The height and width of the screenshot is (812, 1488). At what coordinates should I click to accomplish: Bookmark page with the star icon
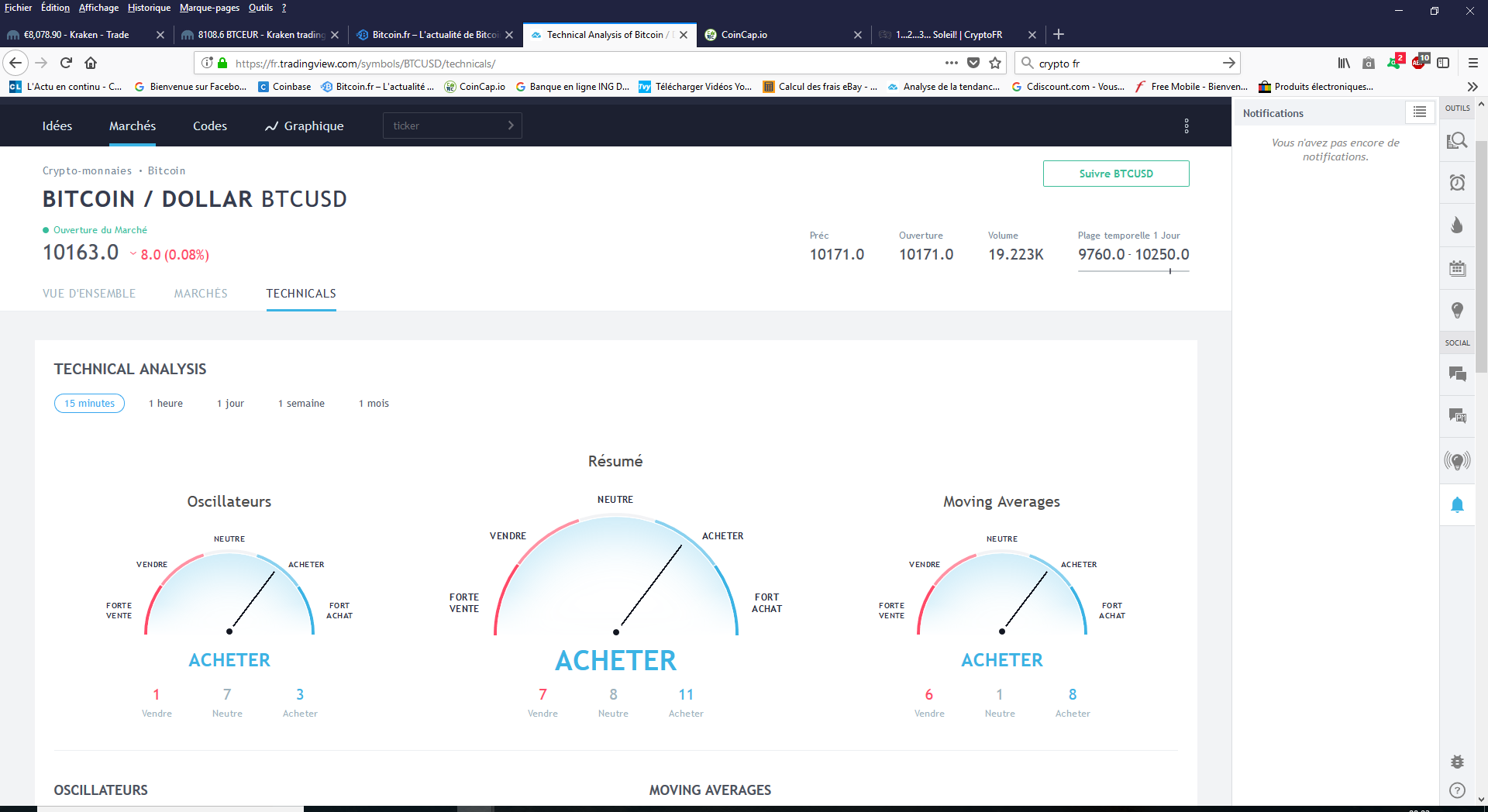(x=996, y=63)
